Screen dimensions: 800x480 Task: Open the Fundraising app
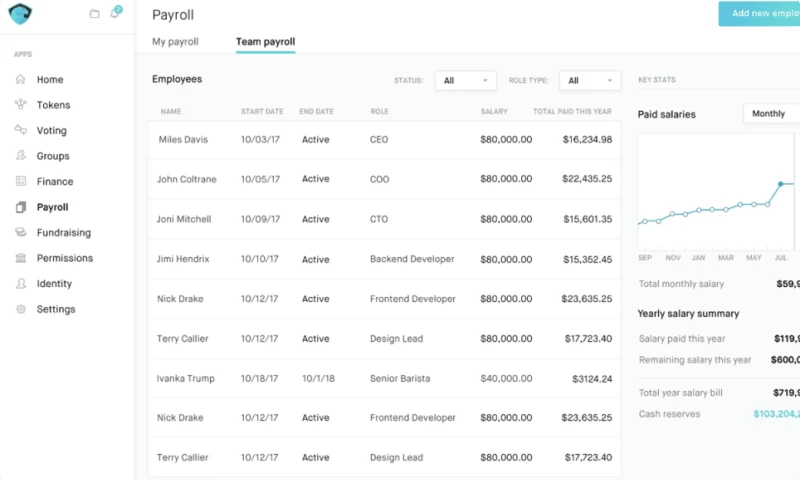(x=64, y=233)
